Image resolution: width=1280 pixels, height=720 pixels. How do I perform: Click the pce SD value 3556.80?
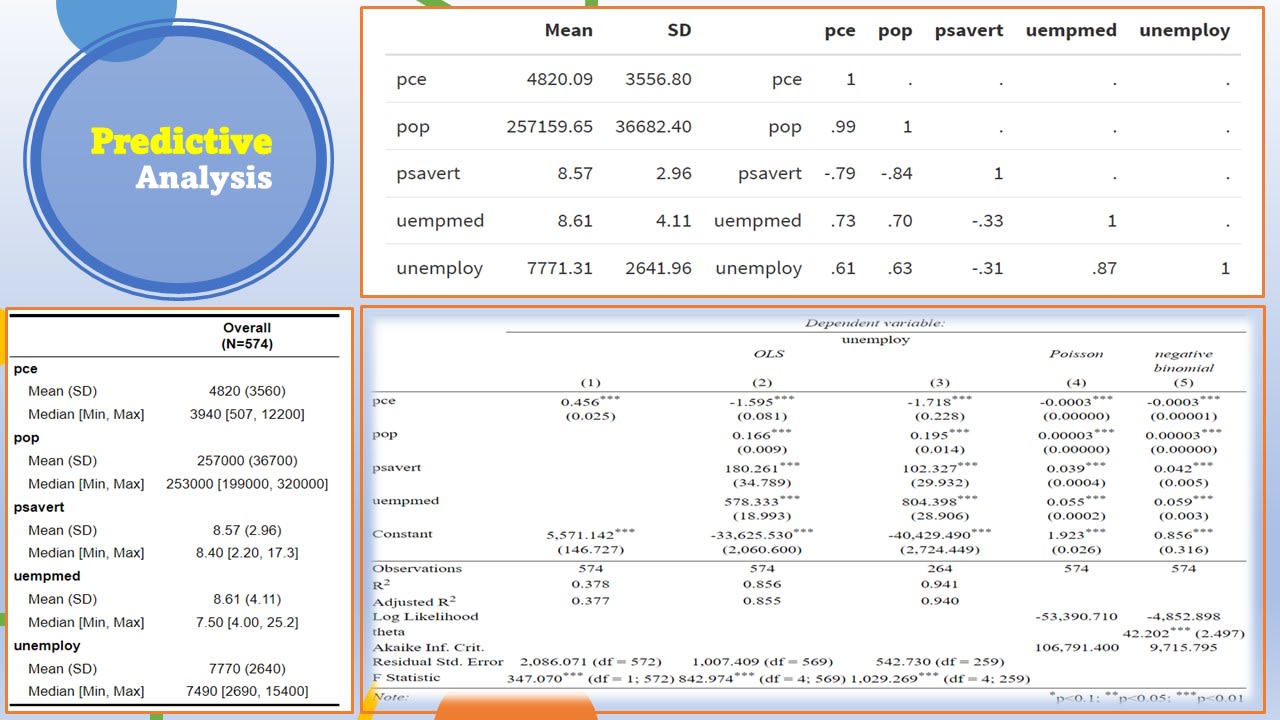[x=658, y=79]
